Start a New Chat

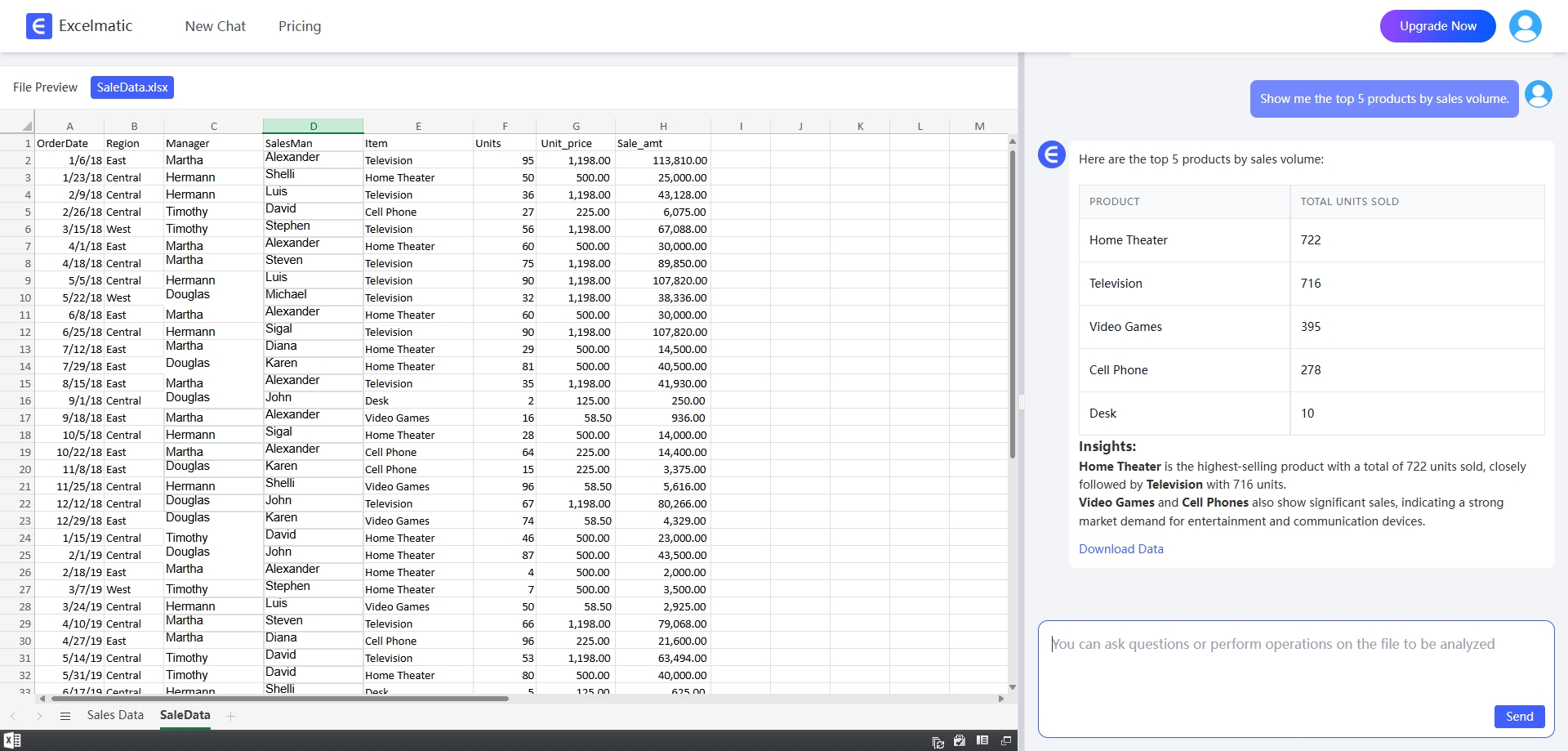pyautogui.click(x=215, y=26)
